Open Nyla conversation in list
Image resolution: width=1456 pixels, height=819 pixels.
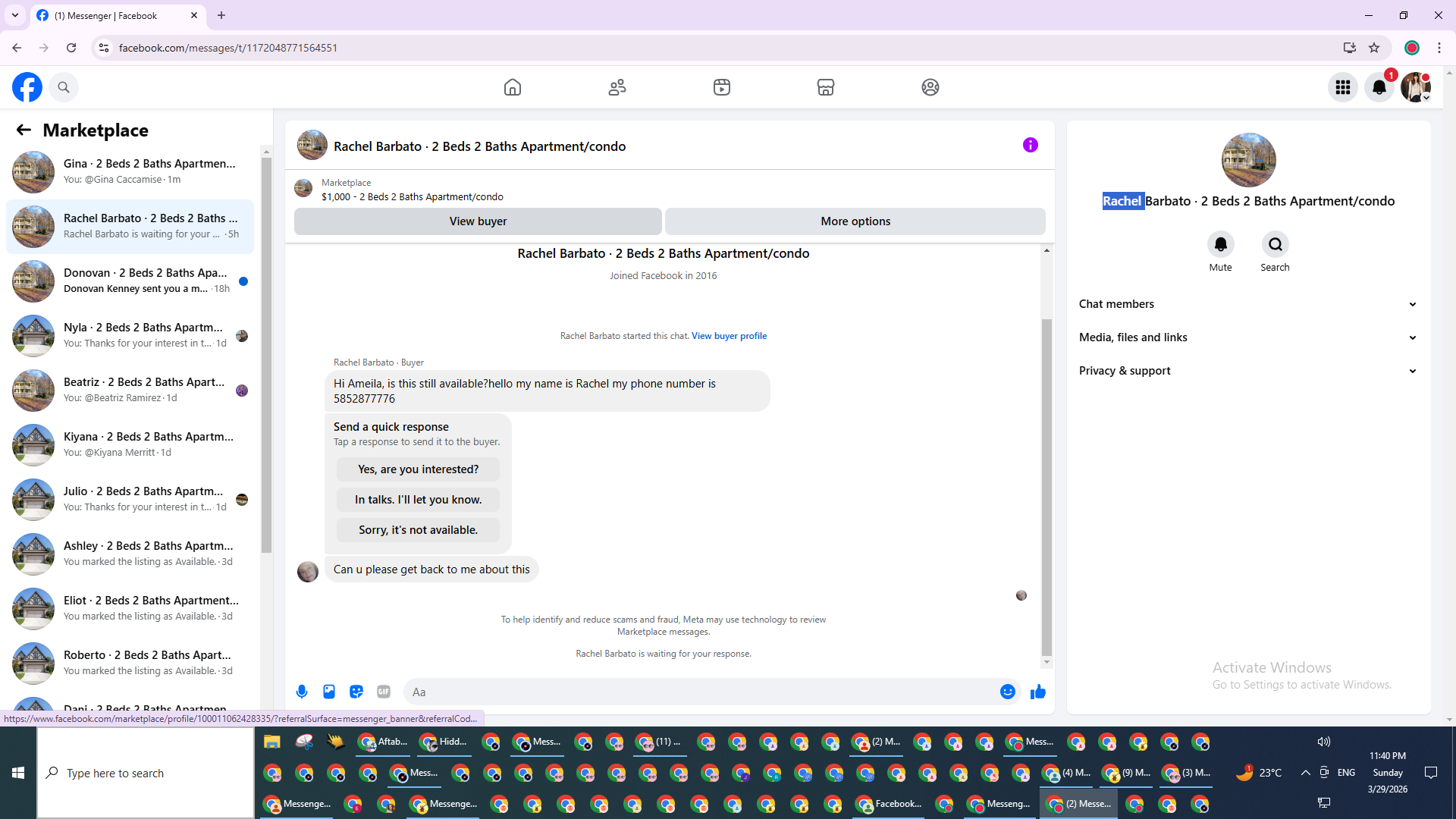pos(130,335)
